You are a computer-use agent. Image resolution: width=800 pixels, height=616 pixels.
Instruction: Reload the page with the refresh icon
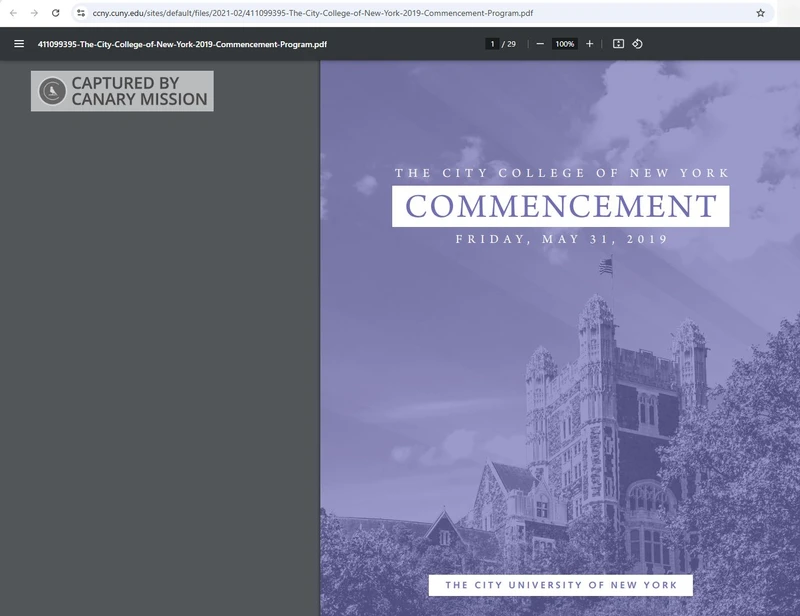pos(56,13)
